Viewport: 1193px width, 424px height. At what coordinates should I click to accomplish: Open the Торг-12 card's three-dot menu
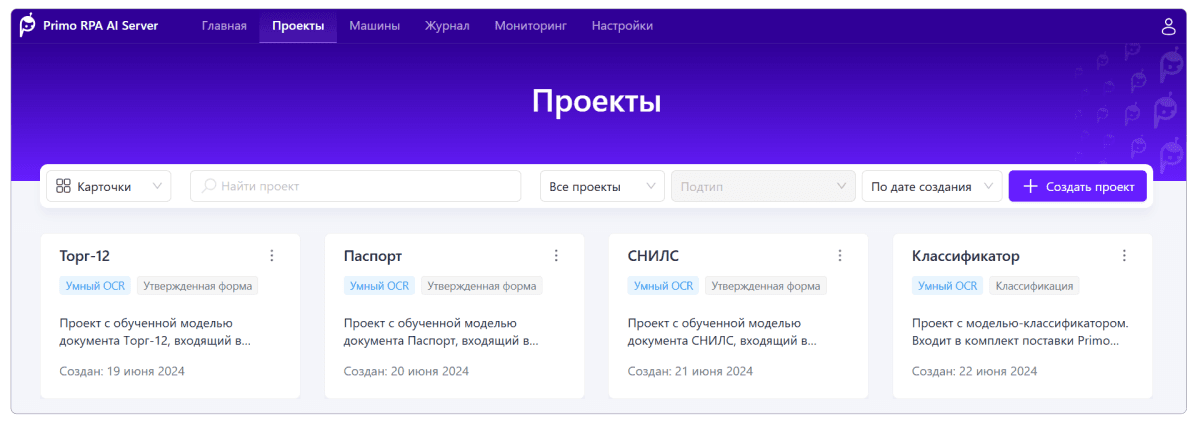[x=272, y=256]
